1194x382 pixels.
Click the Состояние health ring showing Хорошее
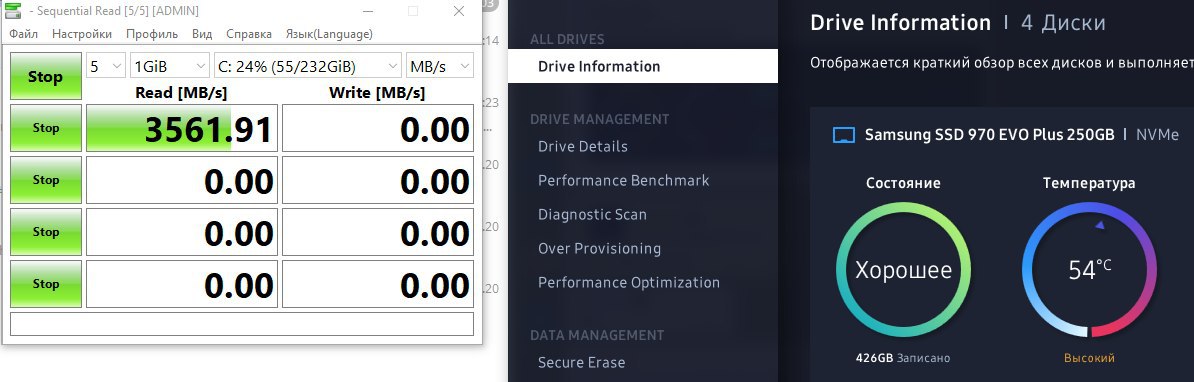click(x=903, y=269)
